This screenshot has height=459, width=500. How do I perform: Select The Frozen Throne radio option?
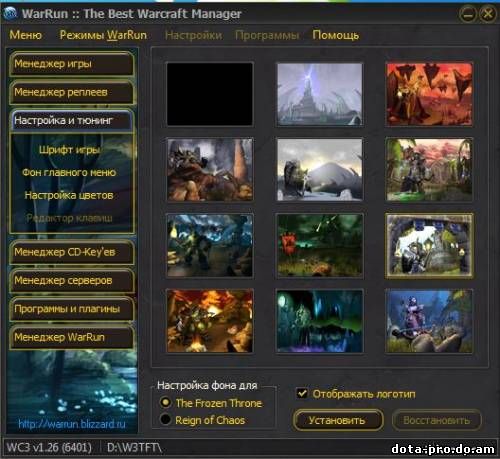click(165, 402)
